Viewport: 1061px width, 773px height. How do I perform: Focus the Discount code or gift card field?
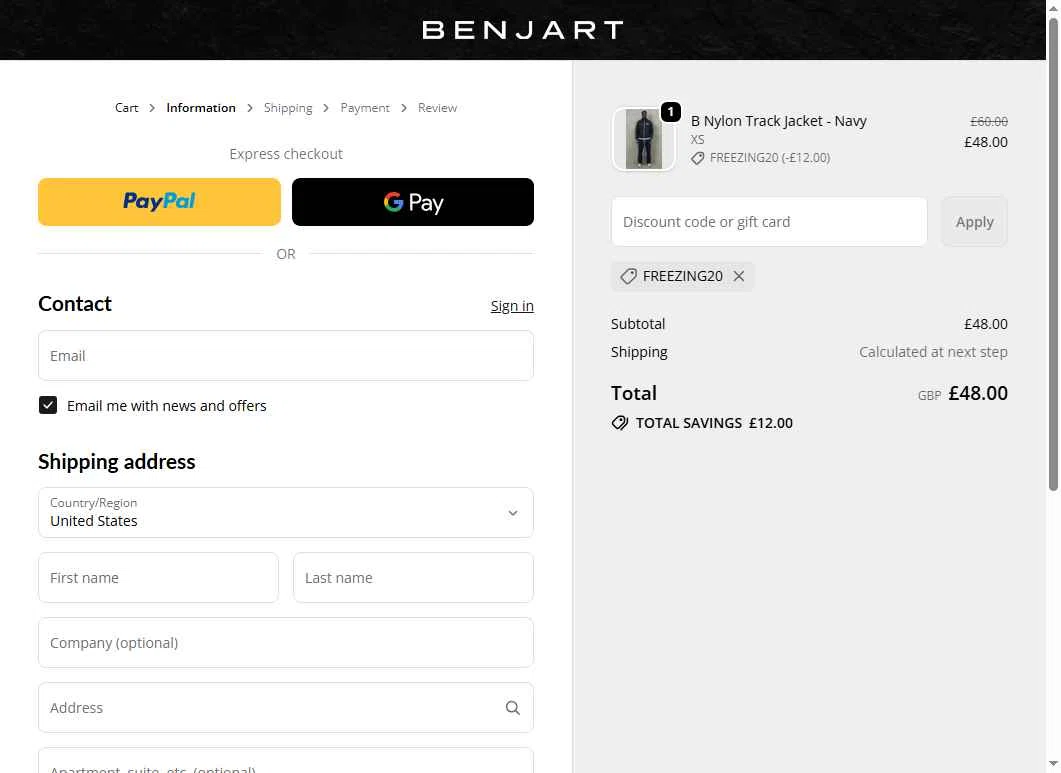tap(769, 221)
